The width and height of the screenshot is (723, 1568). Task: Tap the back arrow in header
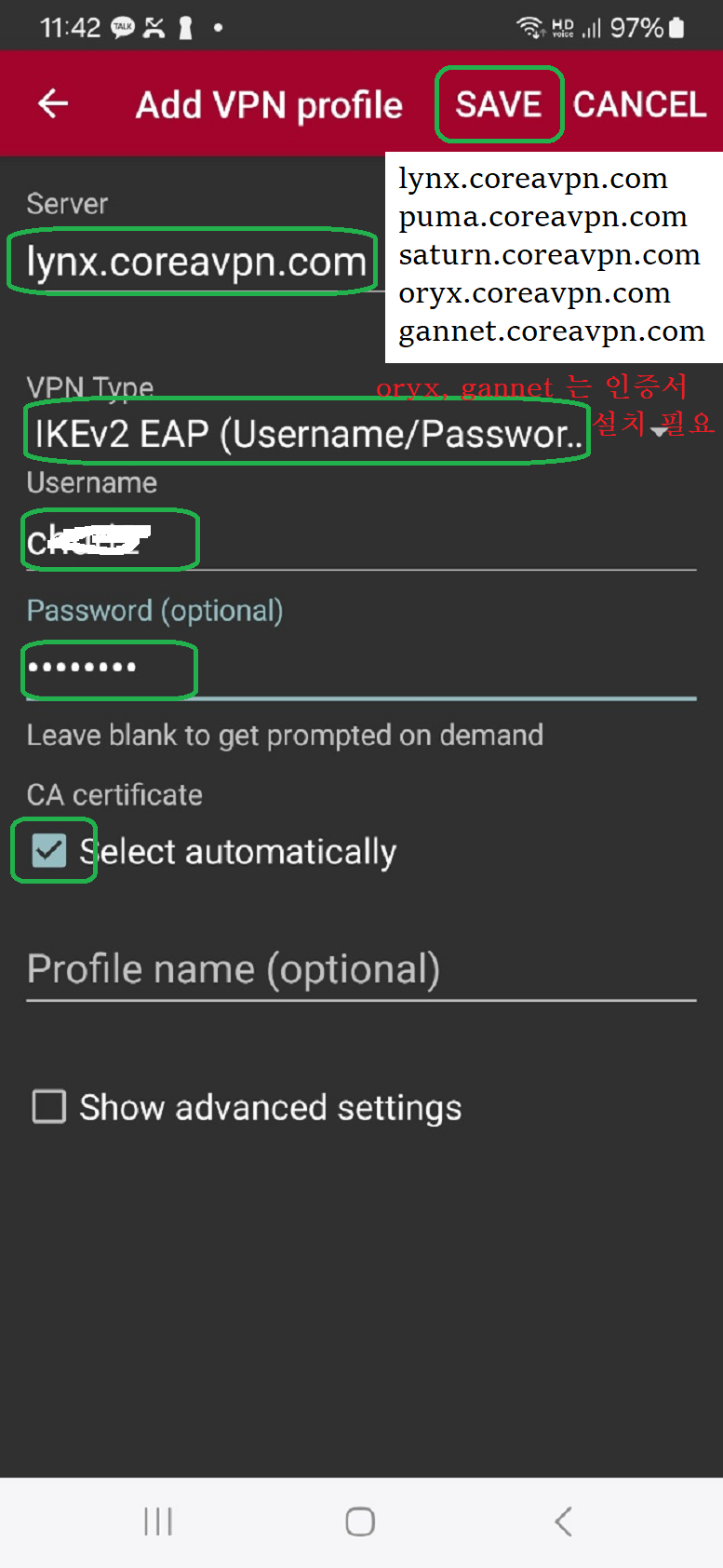coord(53,103)
